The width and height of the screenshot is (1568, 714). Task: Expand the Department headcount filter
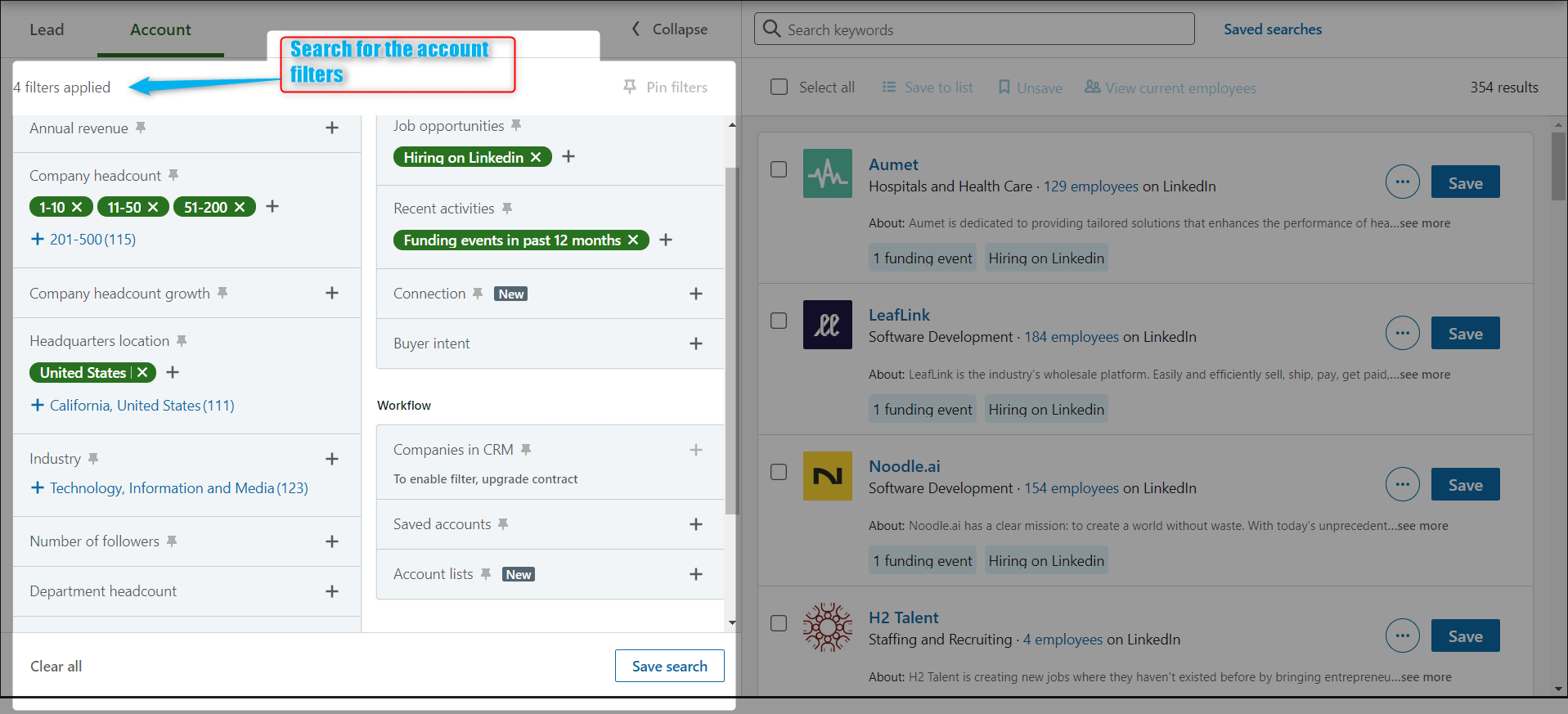[332, 591]
